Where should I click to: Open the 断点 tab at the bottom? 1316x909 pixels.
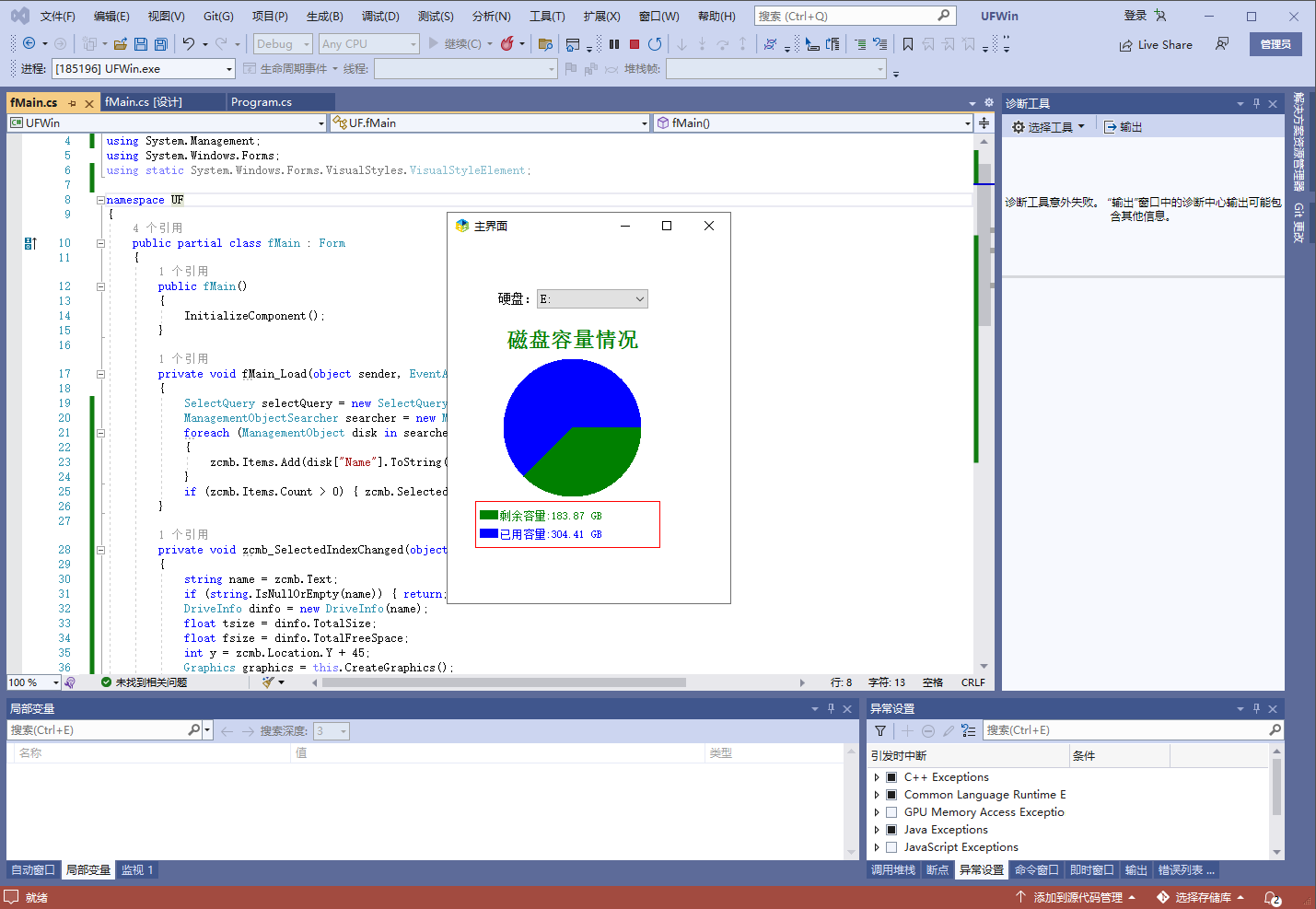pyautogui.click(x=938, y=869)
